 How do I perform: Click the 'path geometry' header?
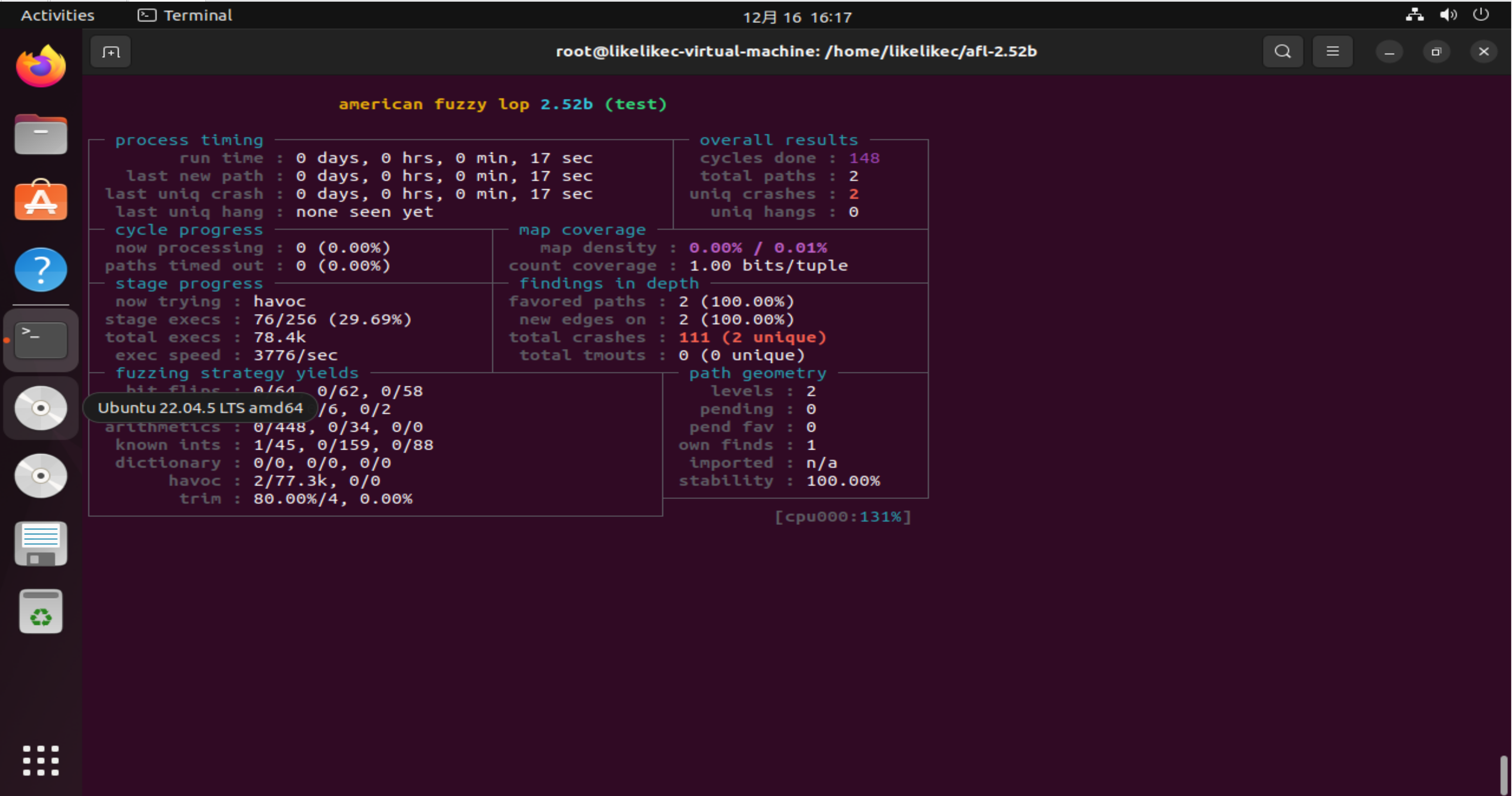(x=757, y=373)
